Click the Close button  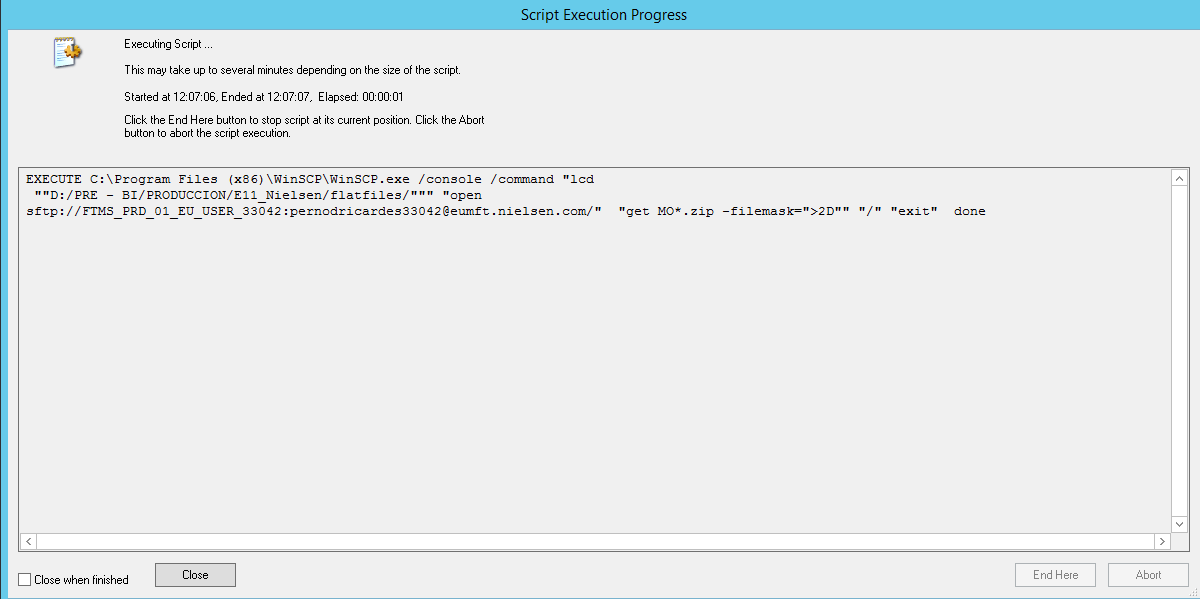coord(195,575)
